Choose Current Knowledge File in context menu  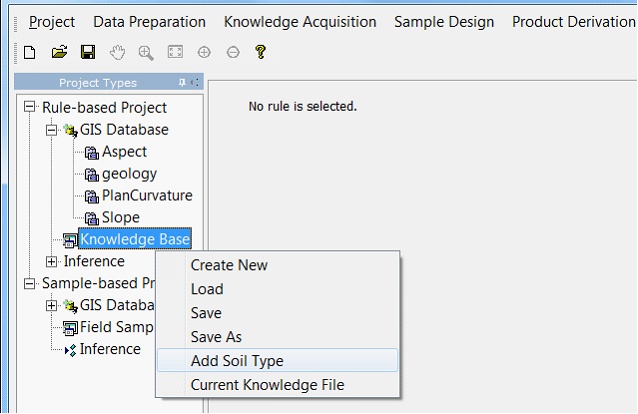pyautogui.click(x=277, y=385)
